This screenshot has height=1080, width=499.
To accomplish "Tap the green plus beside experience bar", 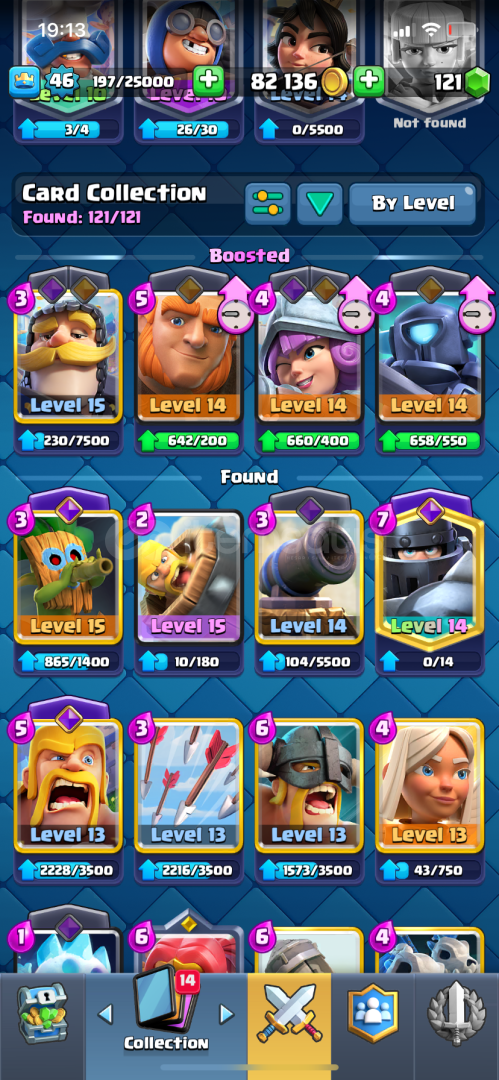I will [x=208, y=83].
